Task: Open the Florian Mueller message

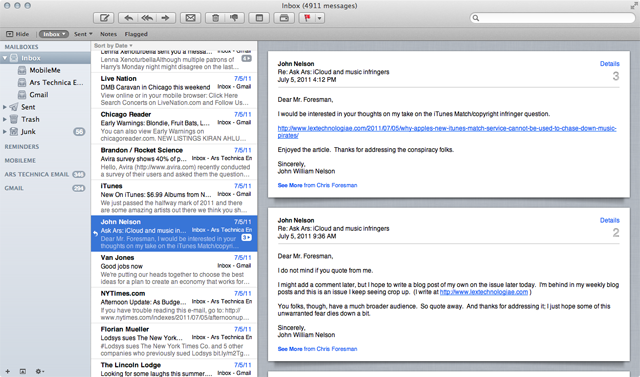Action: (x=174, y=342)
